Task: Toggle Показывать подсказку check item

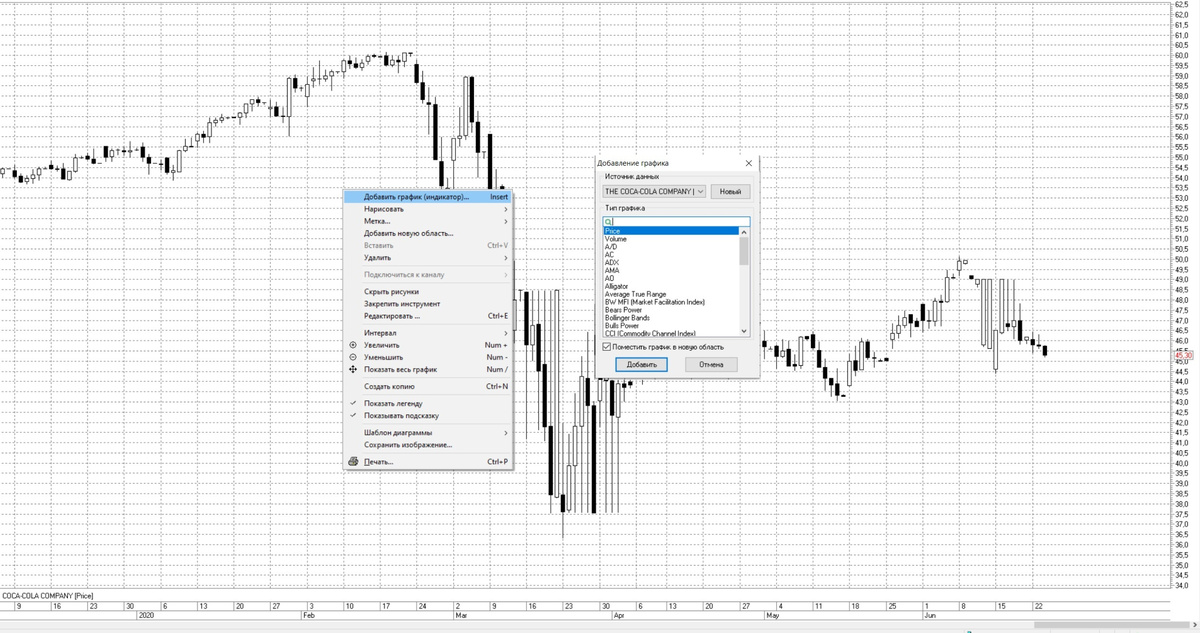Action: pos(428,415)
